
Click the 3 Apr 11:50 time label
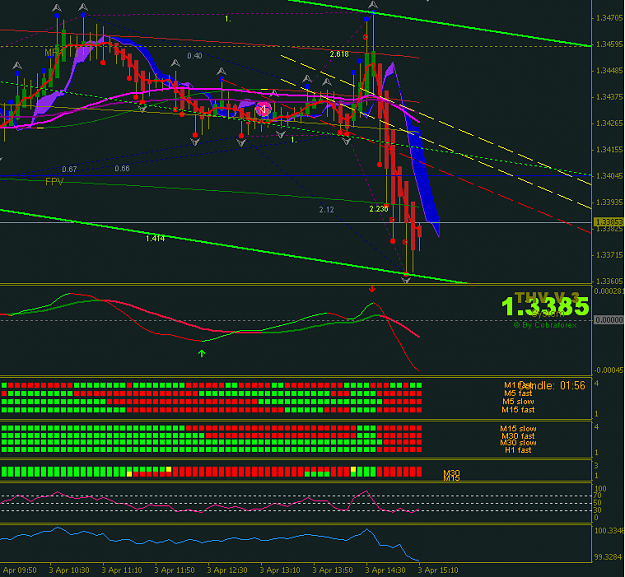(x=174, y=570)
